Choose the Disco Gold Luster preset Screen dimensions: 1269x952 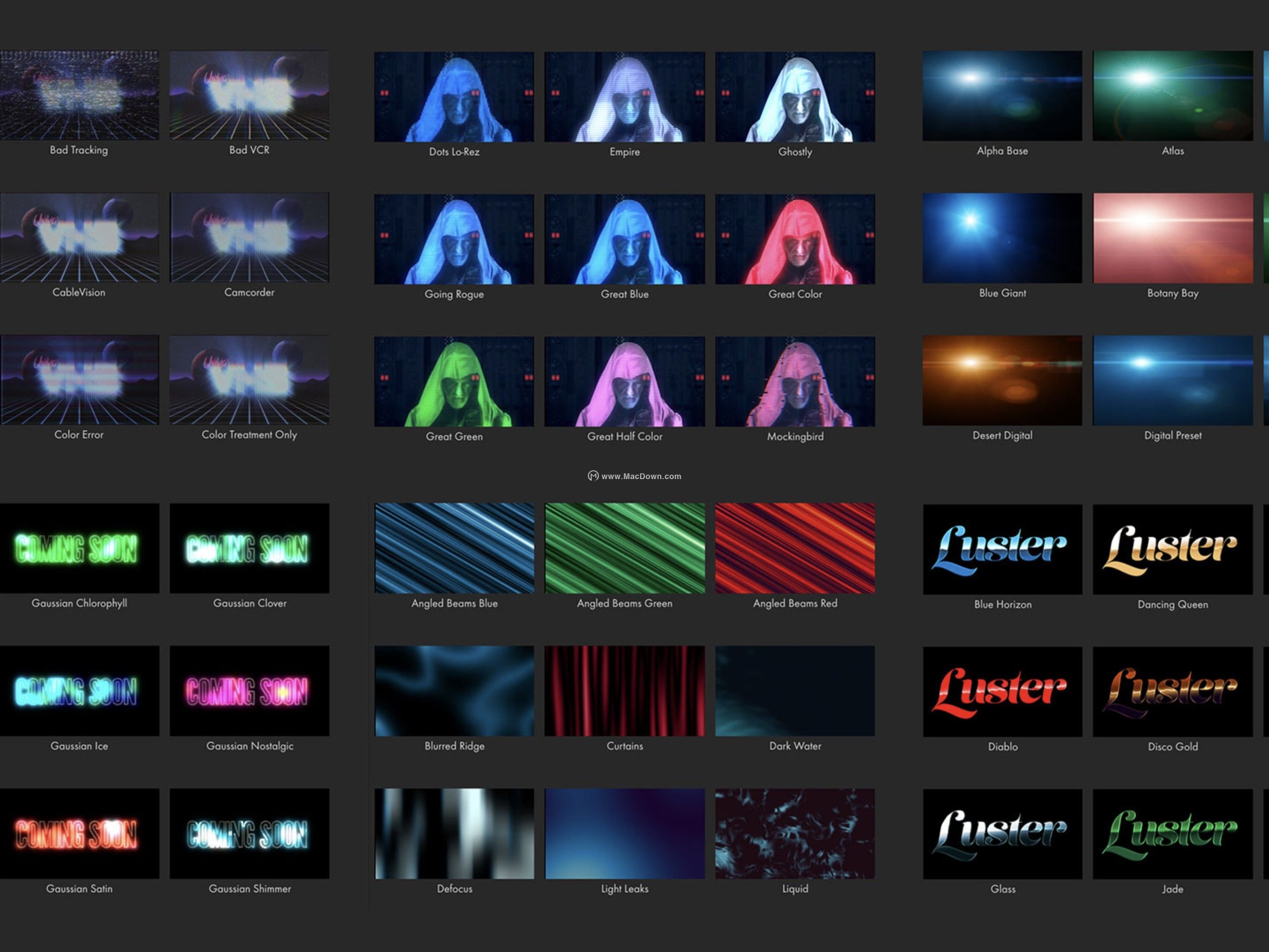(x=1173, y=691)
